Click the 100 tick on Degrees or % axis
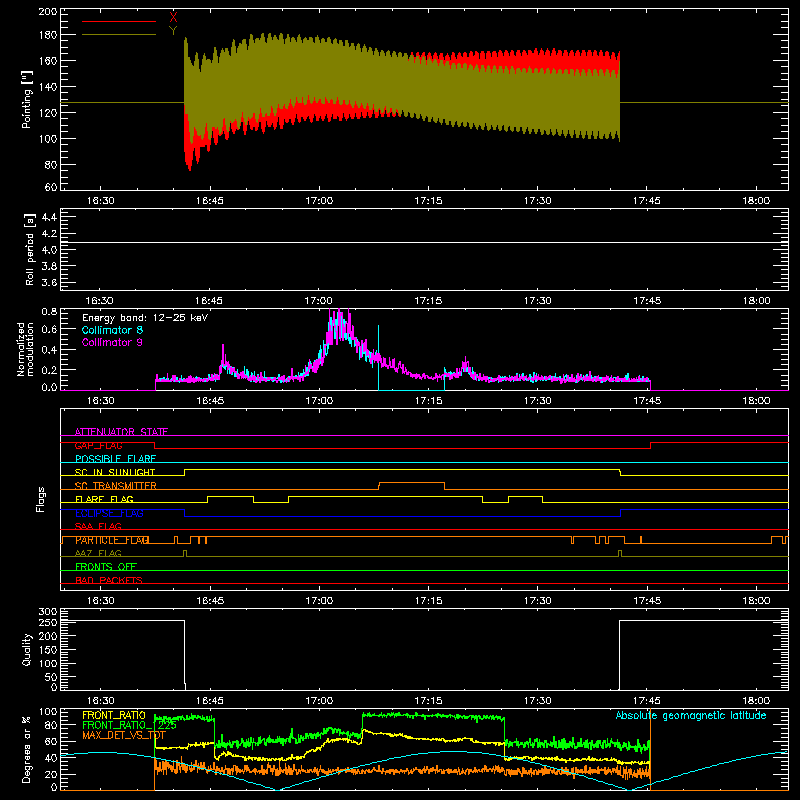 click(x=48, y=712)
